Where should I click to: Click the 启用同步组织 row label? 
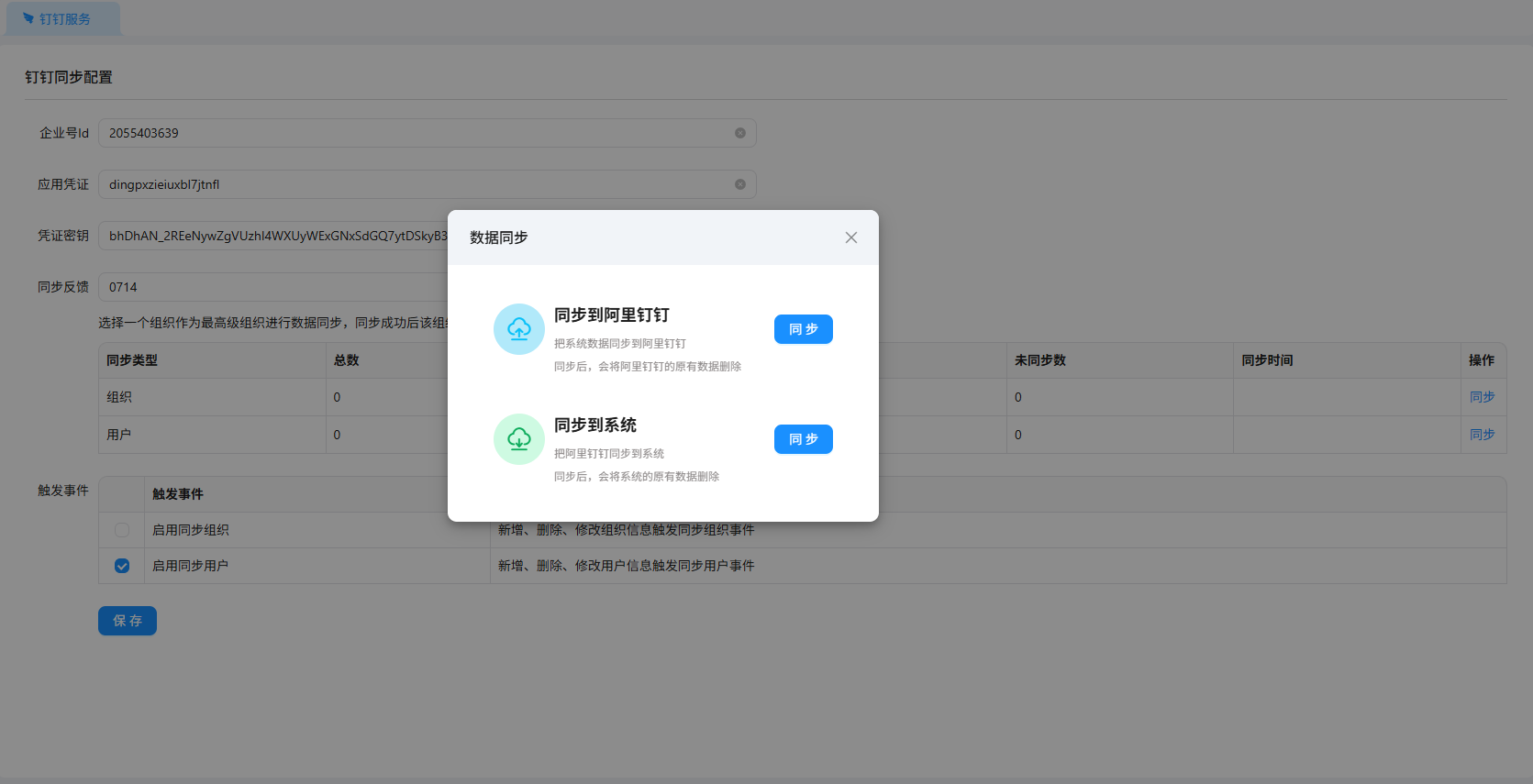(x=191, y=530)
